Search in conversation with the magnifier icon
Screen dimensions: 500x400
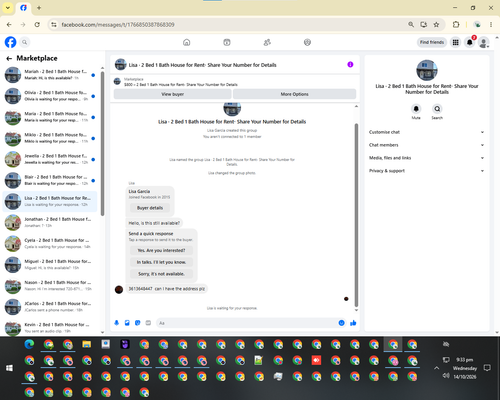click(437, 109)
